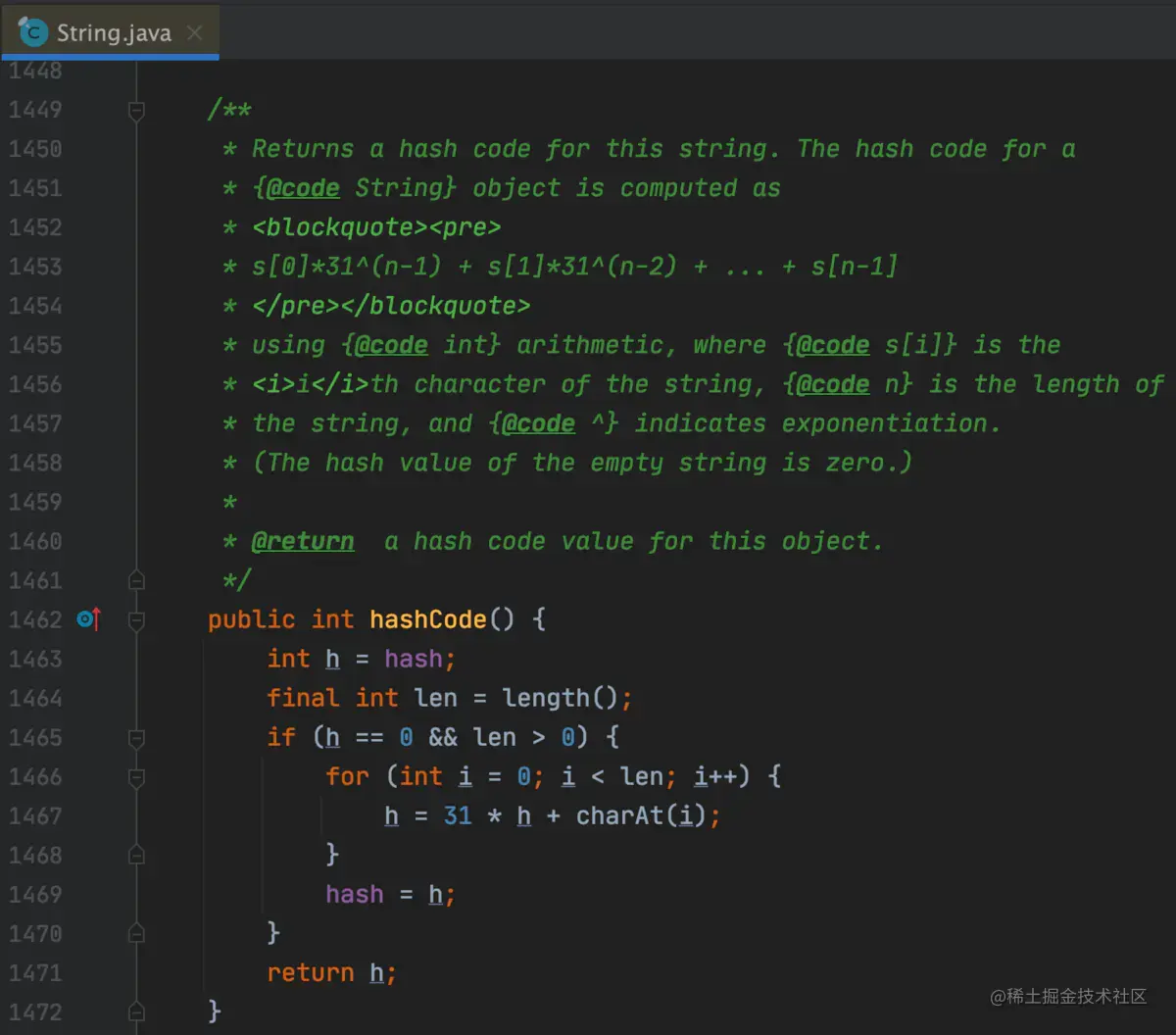Click the purple 'hash' field on line 1463
The height and width of the screenshot is (1035, 1176).
pos(414,659)
